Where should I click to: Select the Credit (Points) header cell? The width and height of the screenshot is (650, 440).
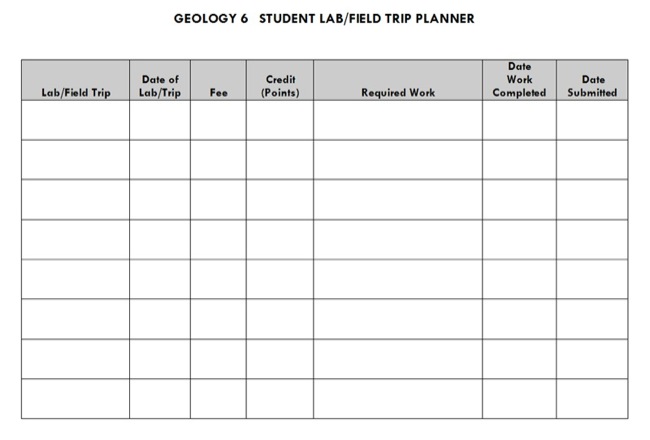click(279, 85)
